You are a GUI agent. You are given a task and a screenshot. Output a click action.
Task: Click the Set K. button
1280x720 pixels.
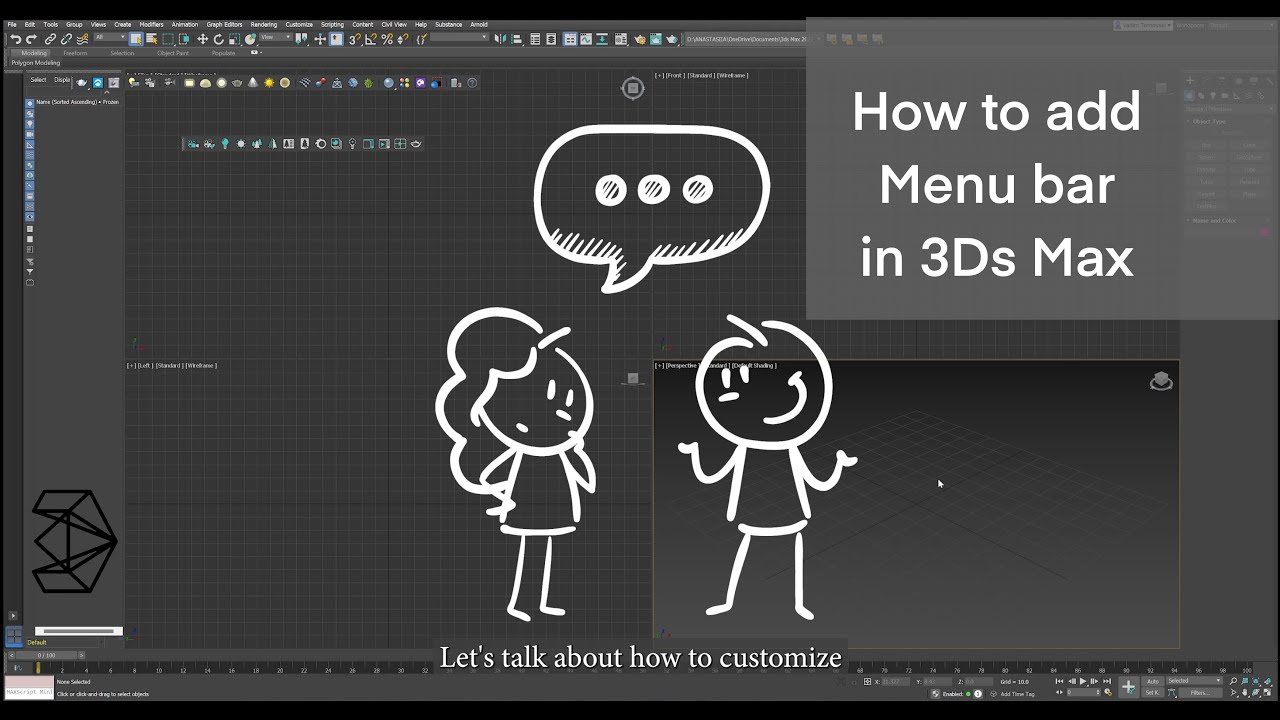pos(1153,692)
